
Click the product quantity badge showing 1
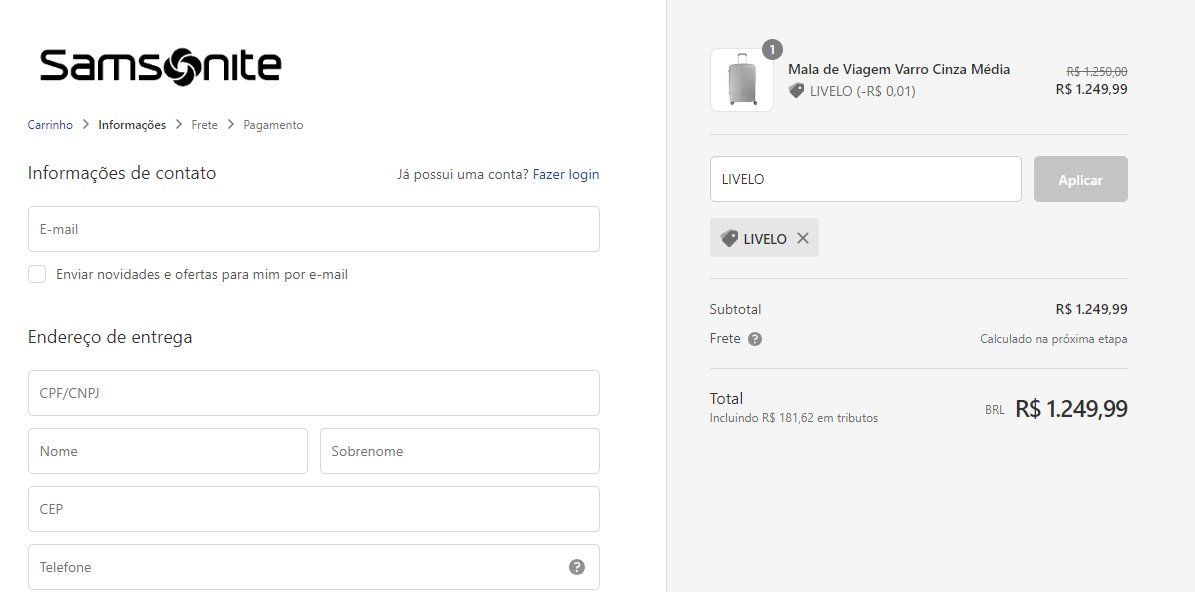pyautogui.click(x=772, y=50)
